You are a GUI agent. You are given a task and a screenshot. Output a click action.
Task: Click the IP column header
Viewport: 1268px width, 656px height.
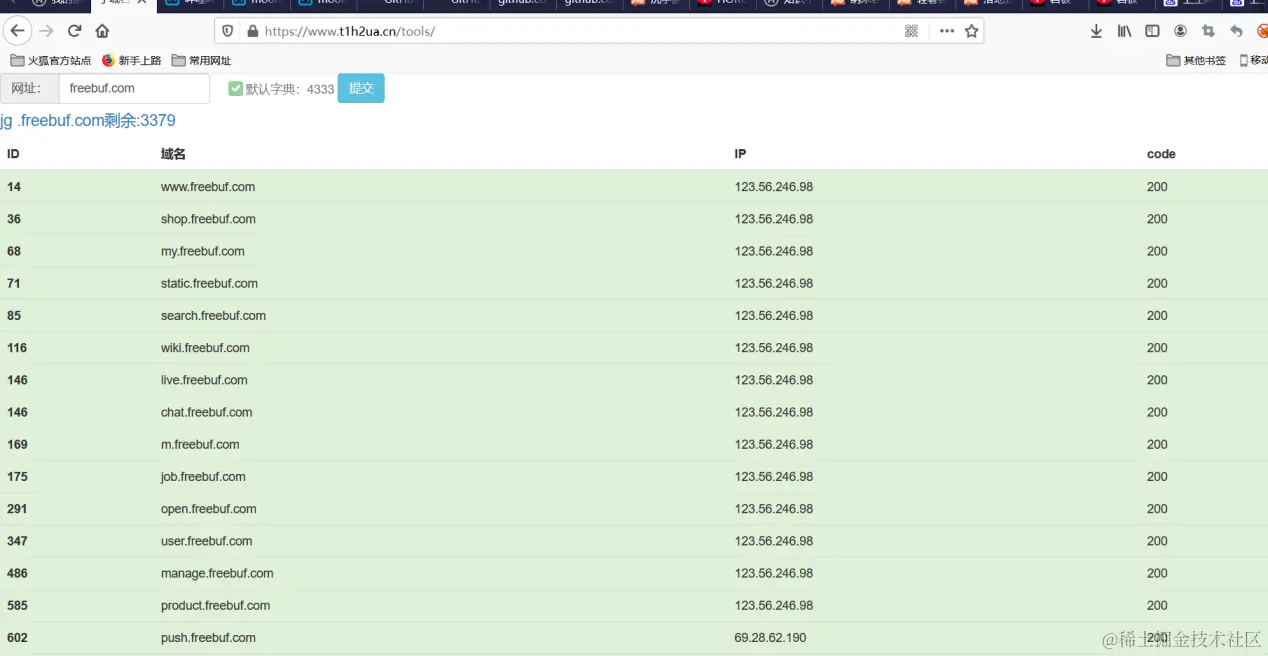[x=740, y=154]
